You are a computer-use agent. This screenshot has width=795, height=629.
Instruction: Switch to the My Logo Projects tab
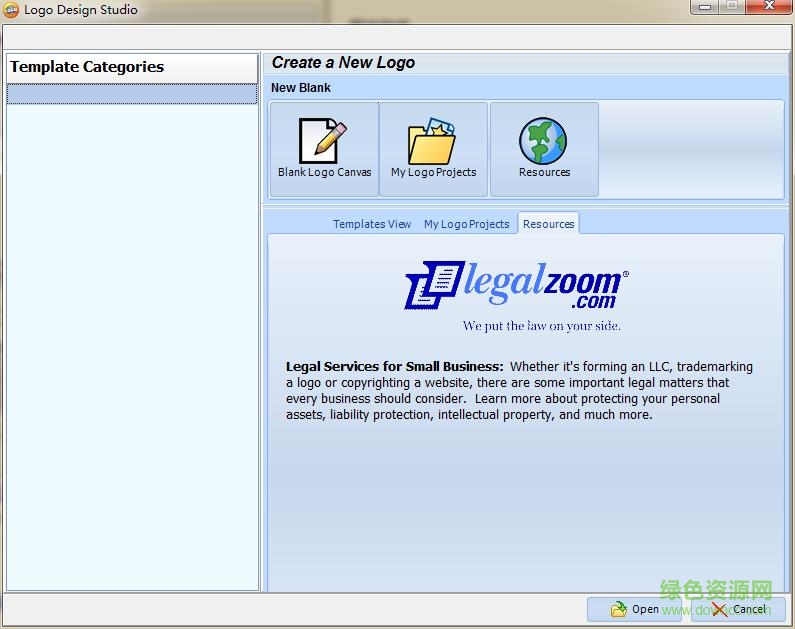click(x=466, y=224)
